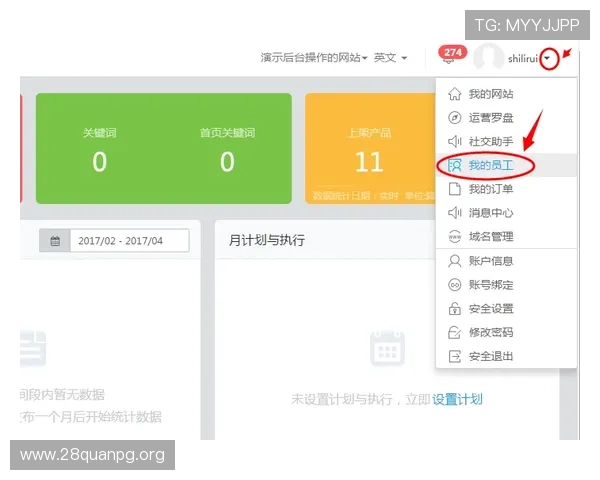This screenshot has width=600, height=480.
Task: Click the pencil icon beside 修改密码
Action: (454, 332)
